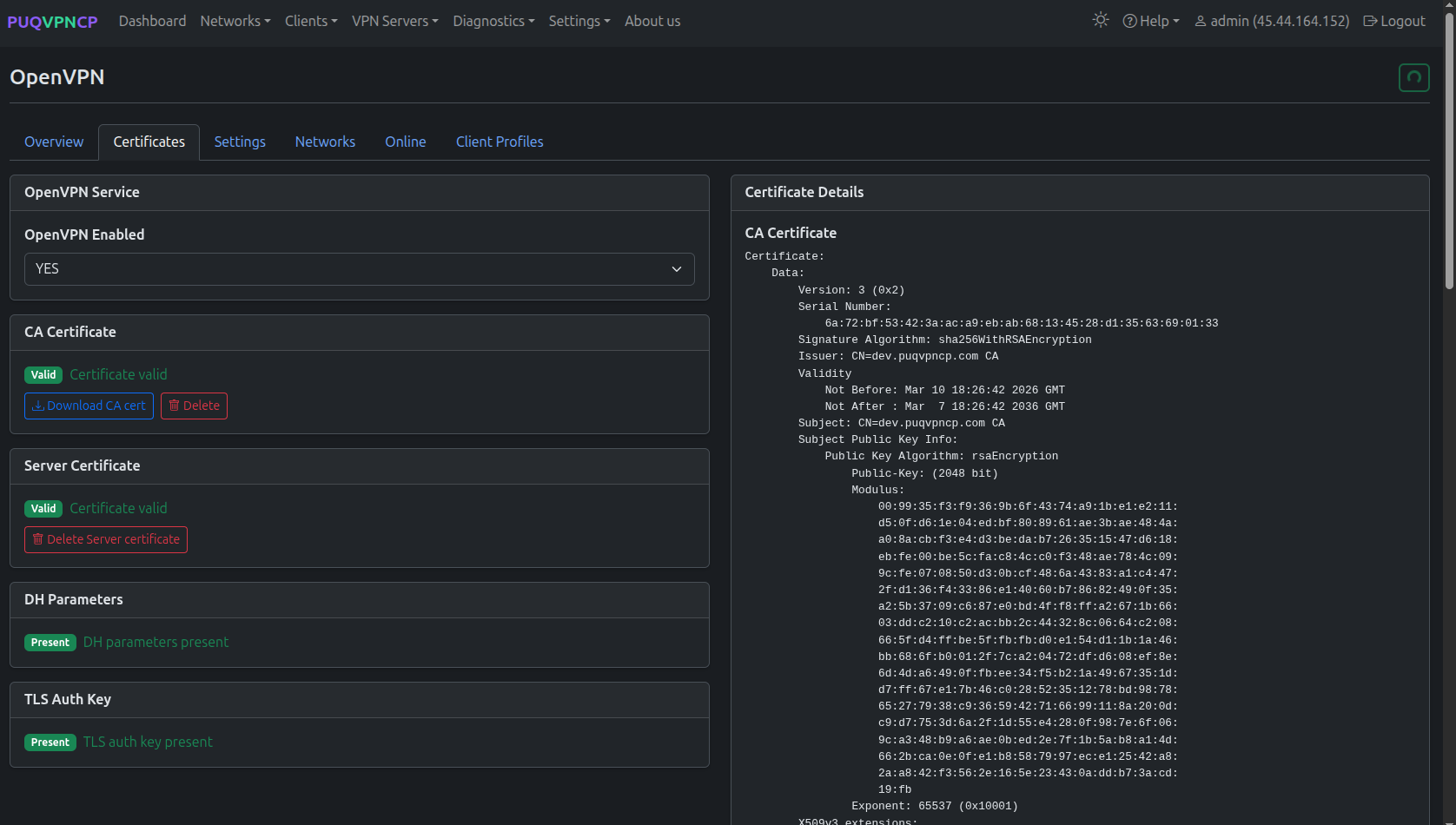Click the 'Signature Algorithm' line

coord(945,340)
